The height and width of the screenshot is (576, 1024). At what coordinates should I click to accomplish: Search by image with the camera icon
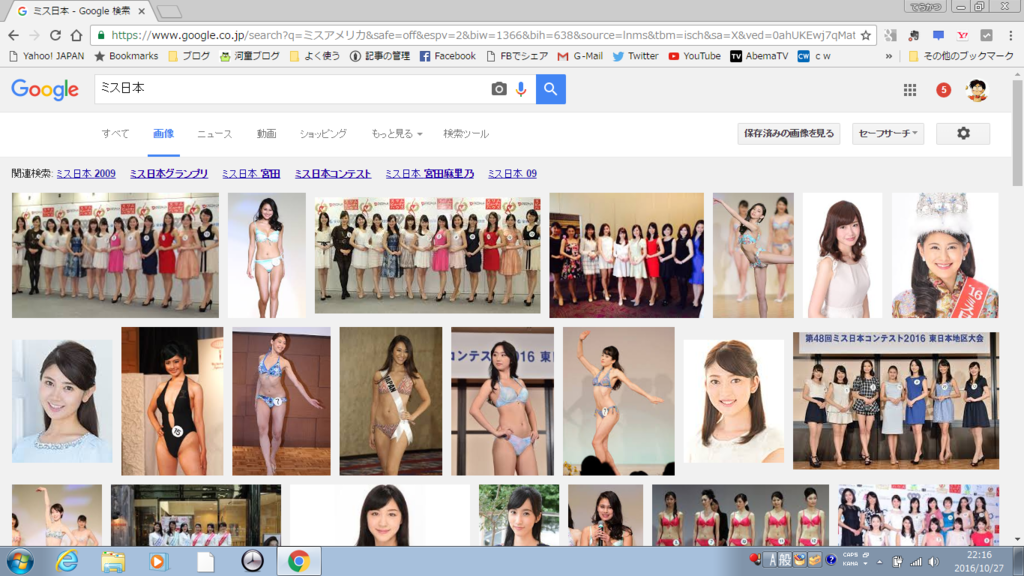tap(499, 89)
